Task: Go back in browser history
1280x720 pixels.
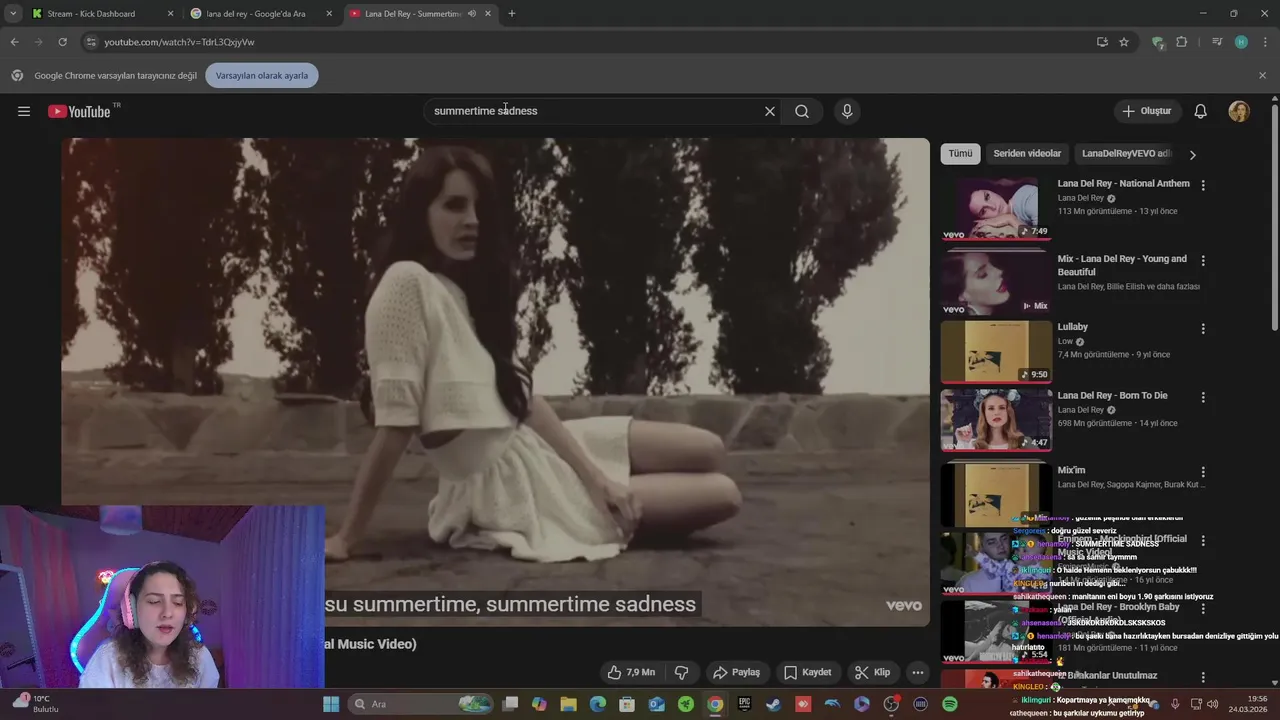Action: tap(14, 42)
